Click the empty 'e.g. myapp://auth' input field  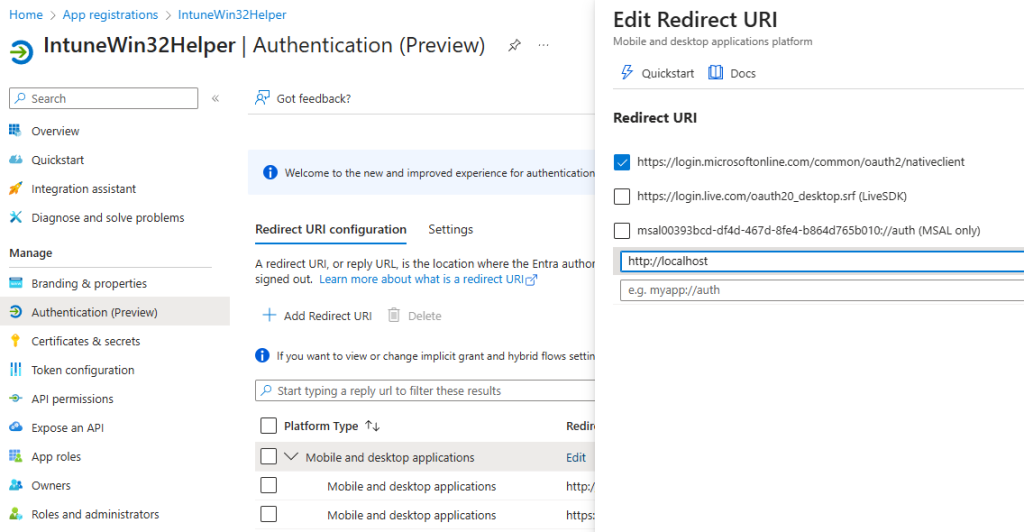coord(820,290)
